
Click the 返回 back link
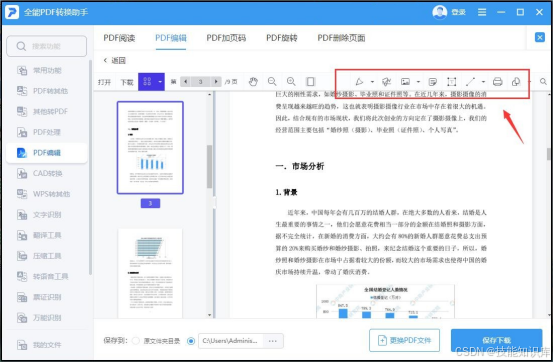tap(114, 60)
